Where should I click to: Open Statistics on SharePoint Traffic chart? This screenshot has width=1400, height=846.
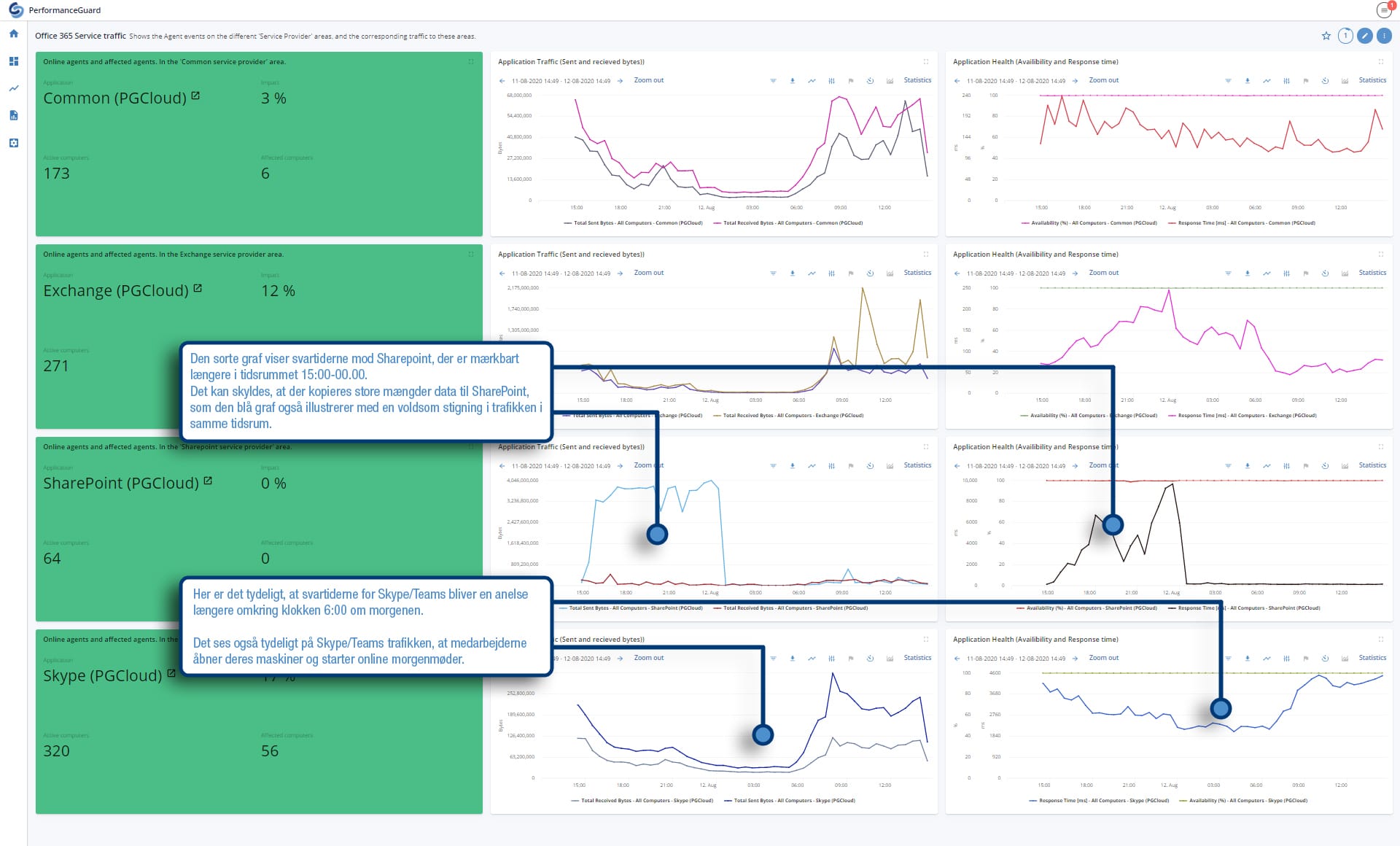point(917,465)
